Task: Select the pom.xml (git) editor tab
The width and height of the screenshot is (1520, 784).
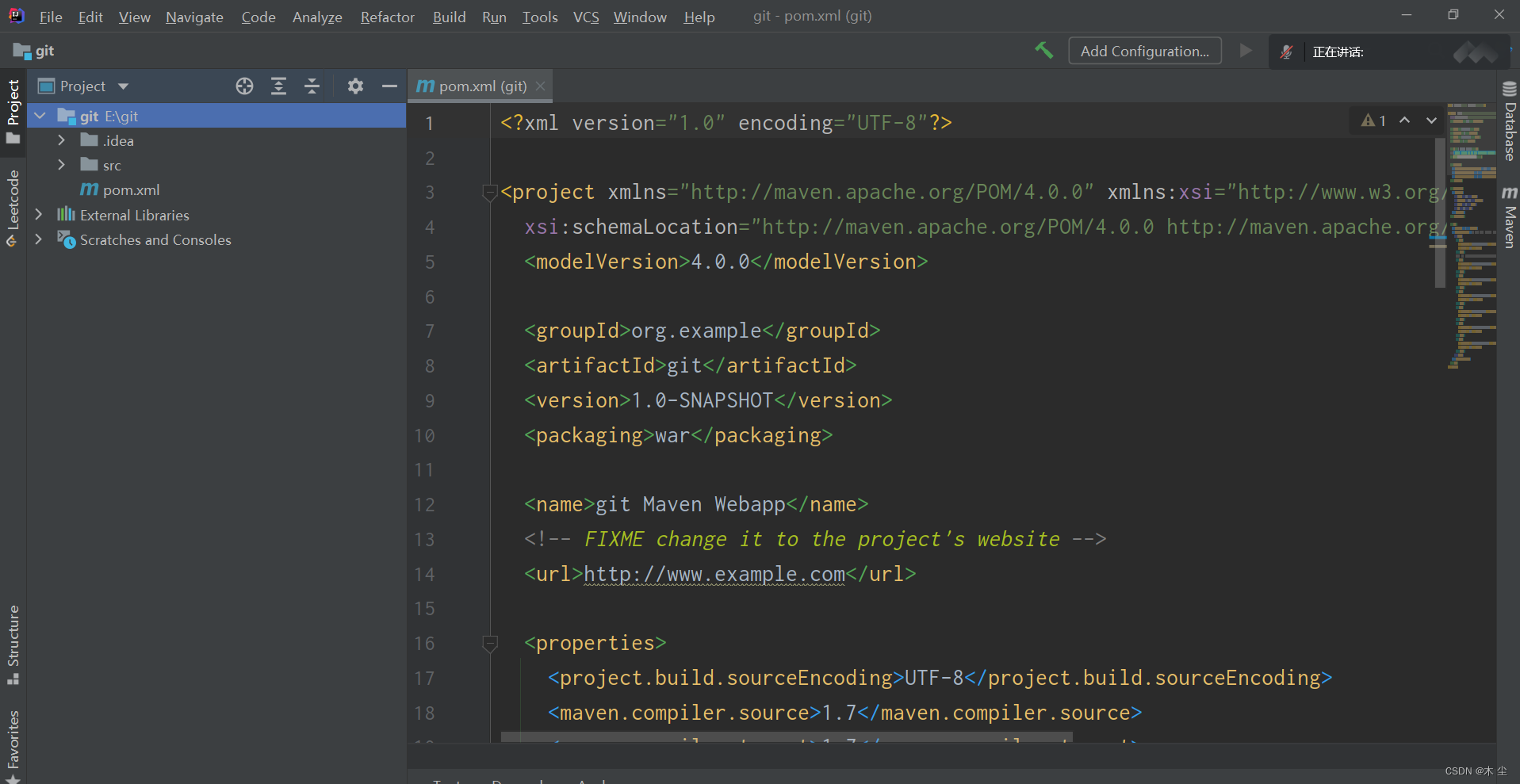Action: (x=481, y=86)
